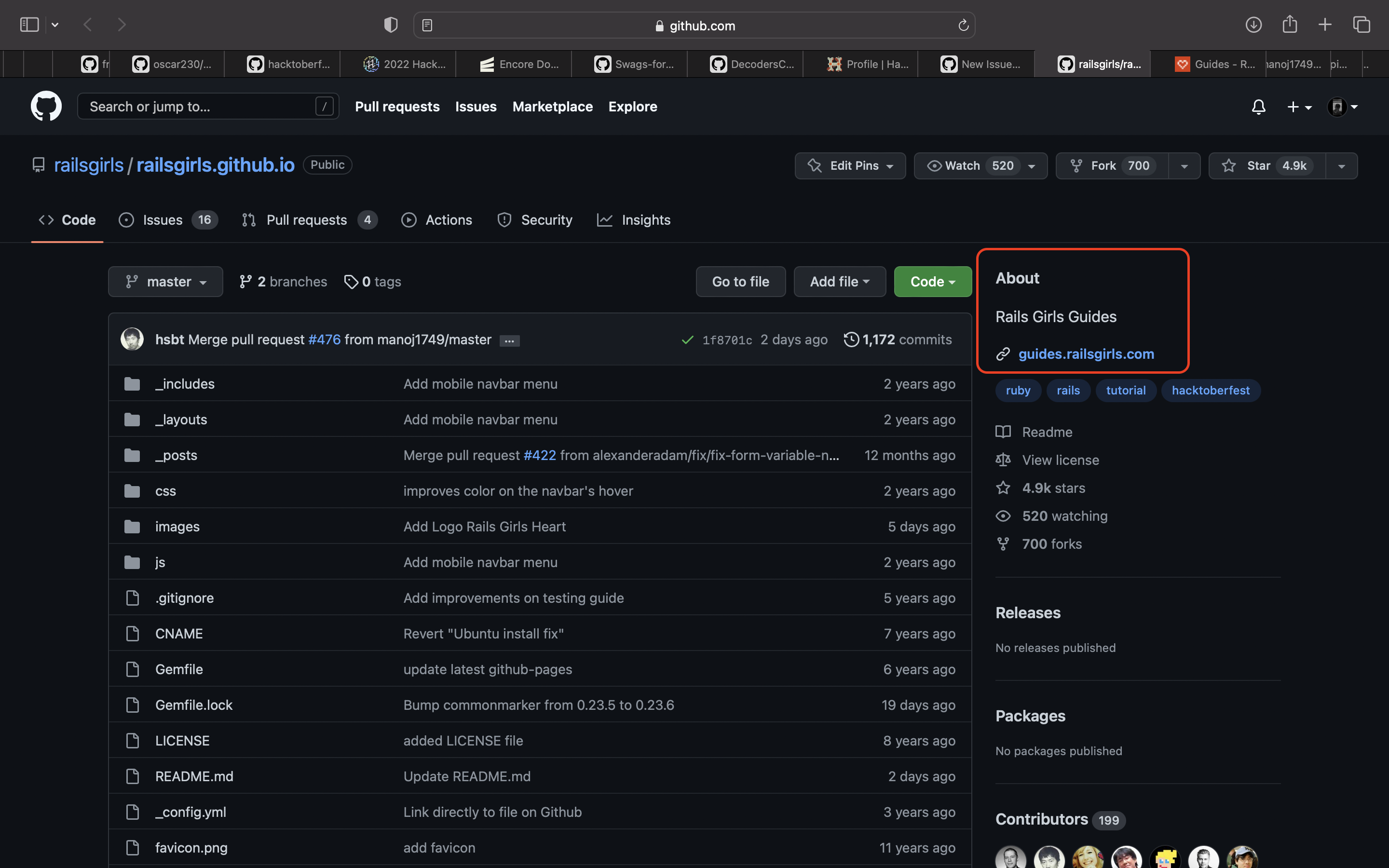Select the hacktoberfest topic tag
The image size is (1389, 868).
(x=1210, y=391)
